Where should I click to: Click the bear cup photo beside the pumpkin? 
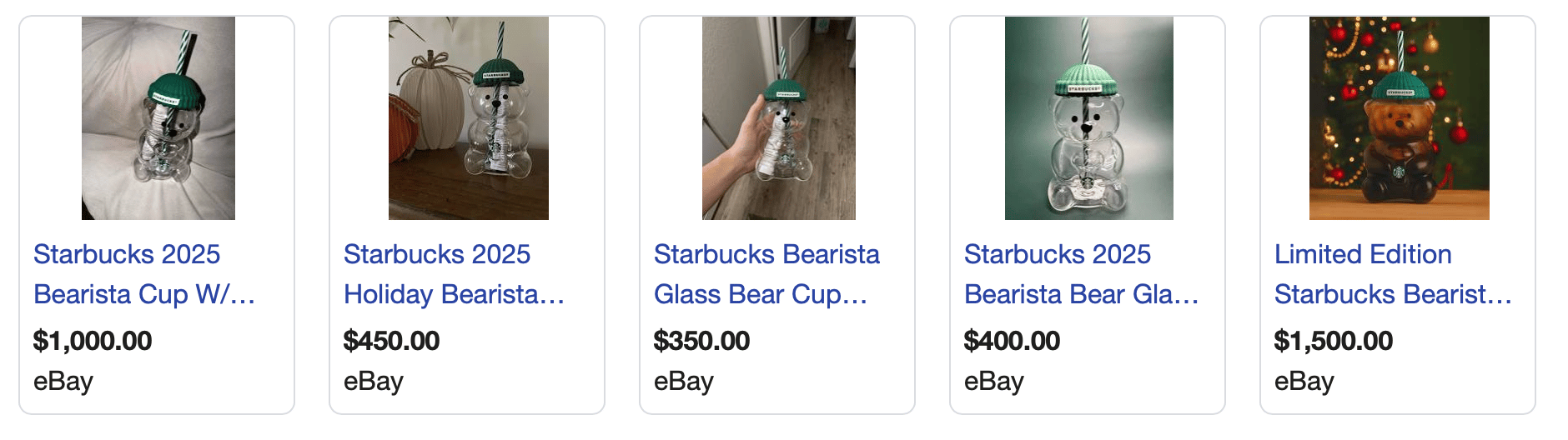click(469, 118)
